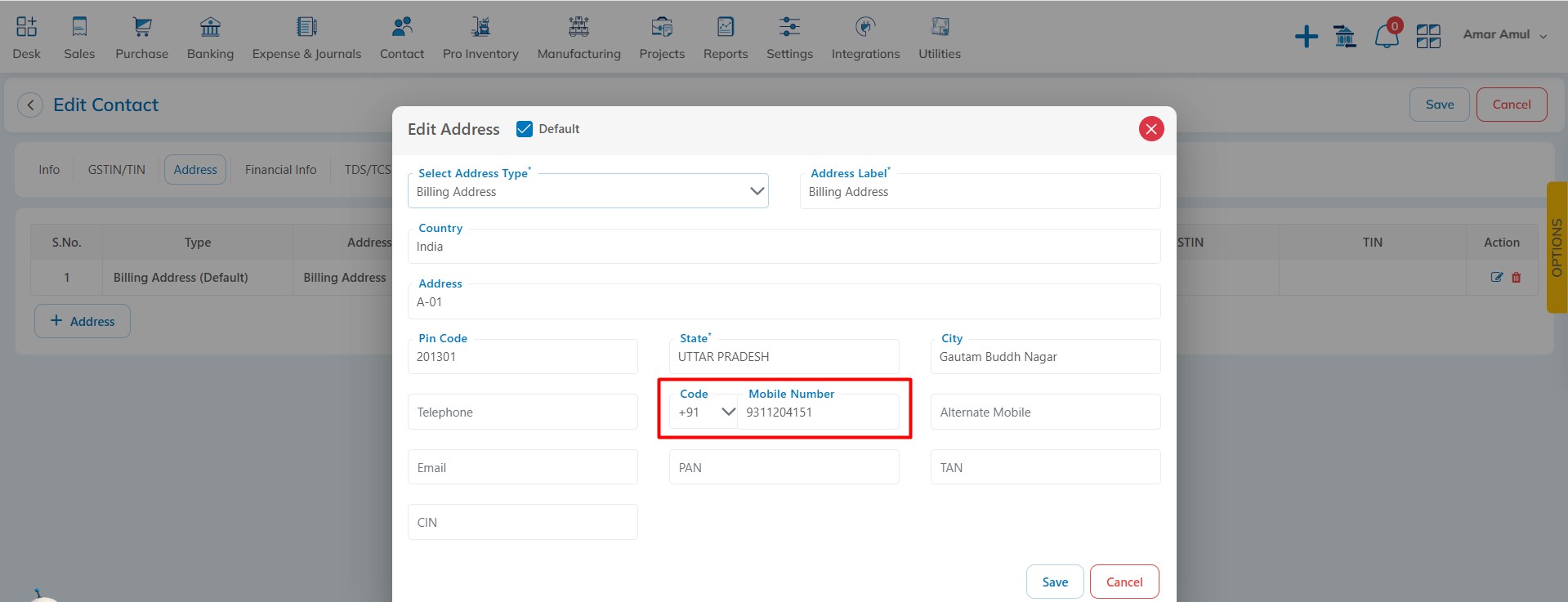
Task: Open the Manufacturing module icon
Action: (x=579, y=27)
